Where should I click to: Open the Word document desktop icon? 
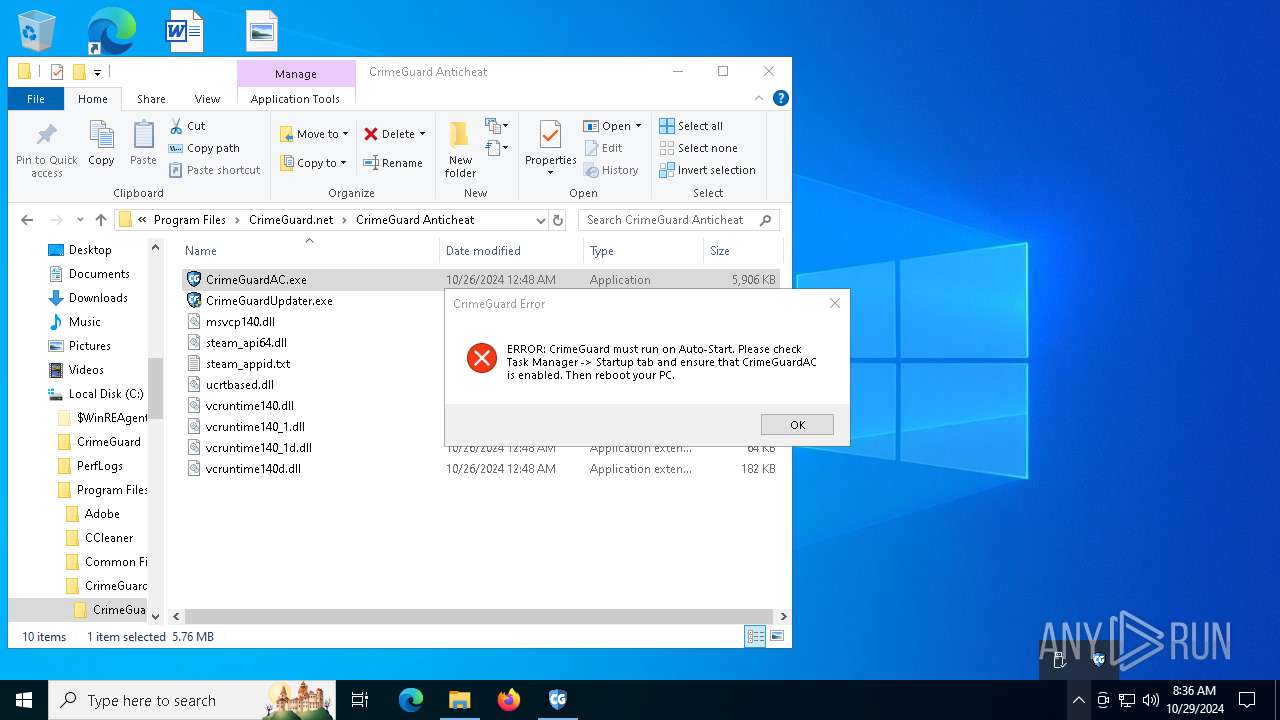point(184,30)
